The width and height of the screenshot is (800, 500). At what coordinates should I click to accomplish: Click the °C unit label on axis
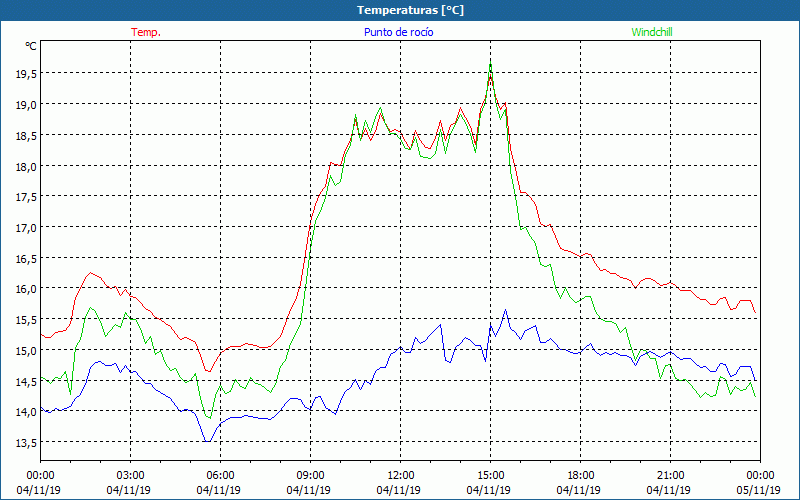pos(31,46)
